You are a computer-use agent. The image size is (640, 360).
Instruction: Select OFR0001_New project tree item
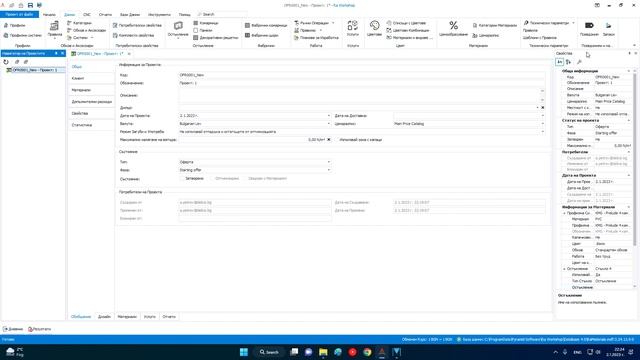click(34, 70)
